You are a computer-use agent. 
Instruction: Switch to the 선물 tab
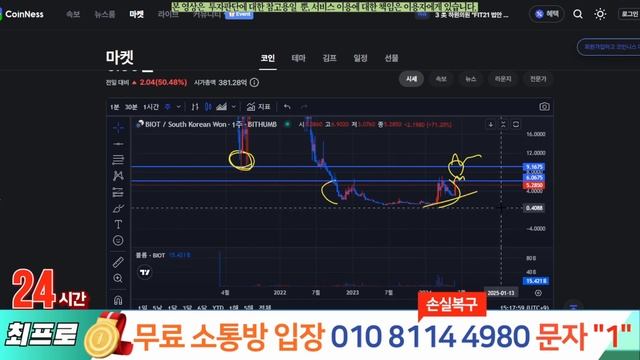pyautogui.click(x=391, y=58)
